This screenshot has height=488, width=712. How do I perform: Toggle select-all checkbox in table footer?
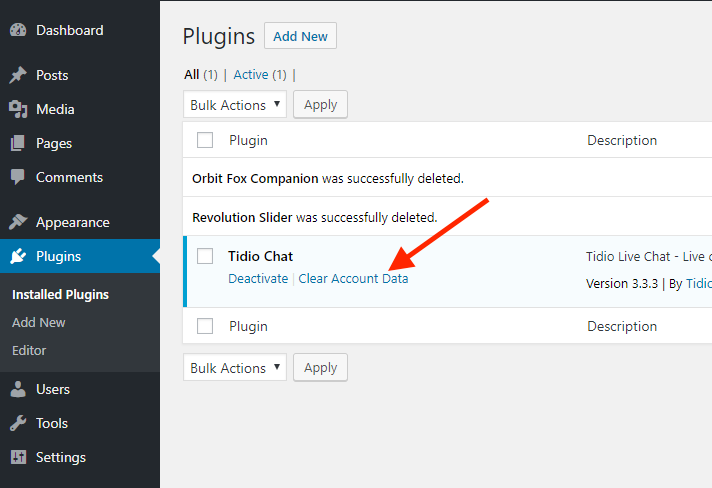[x=205, y=326]
